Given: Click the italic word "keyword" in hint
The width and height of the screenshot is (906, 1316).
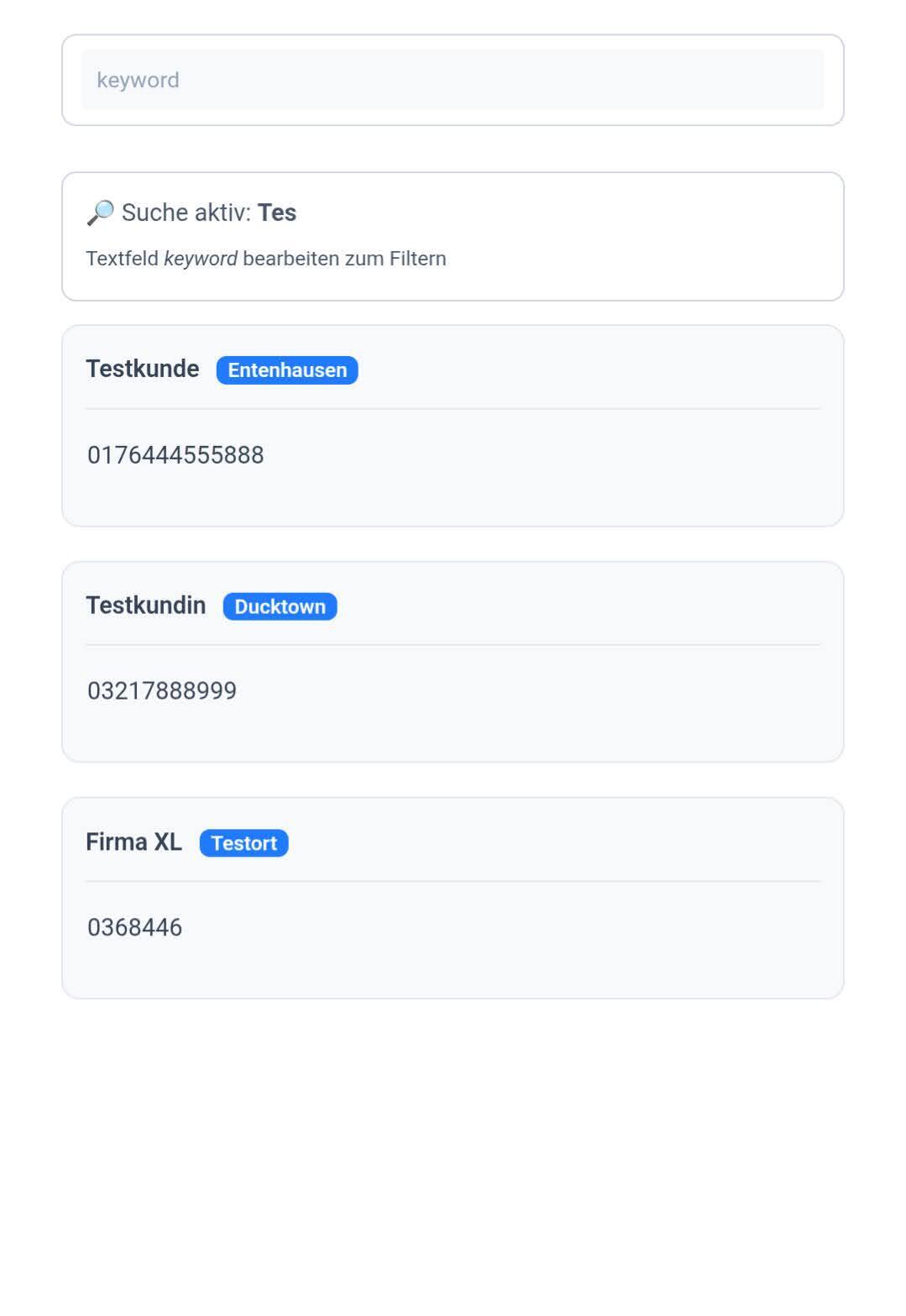Looking at the screenshot, I should click(201, 259).
